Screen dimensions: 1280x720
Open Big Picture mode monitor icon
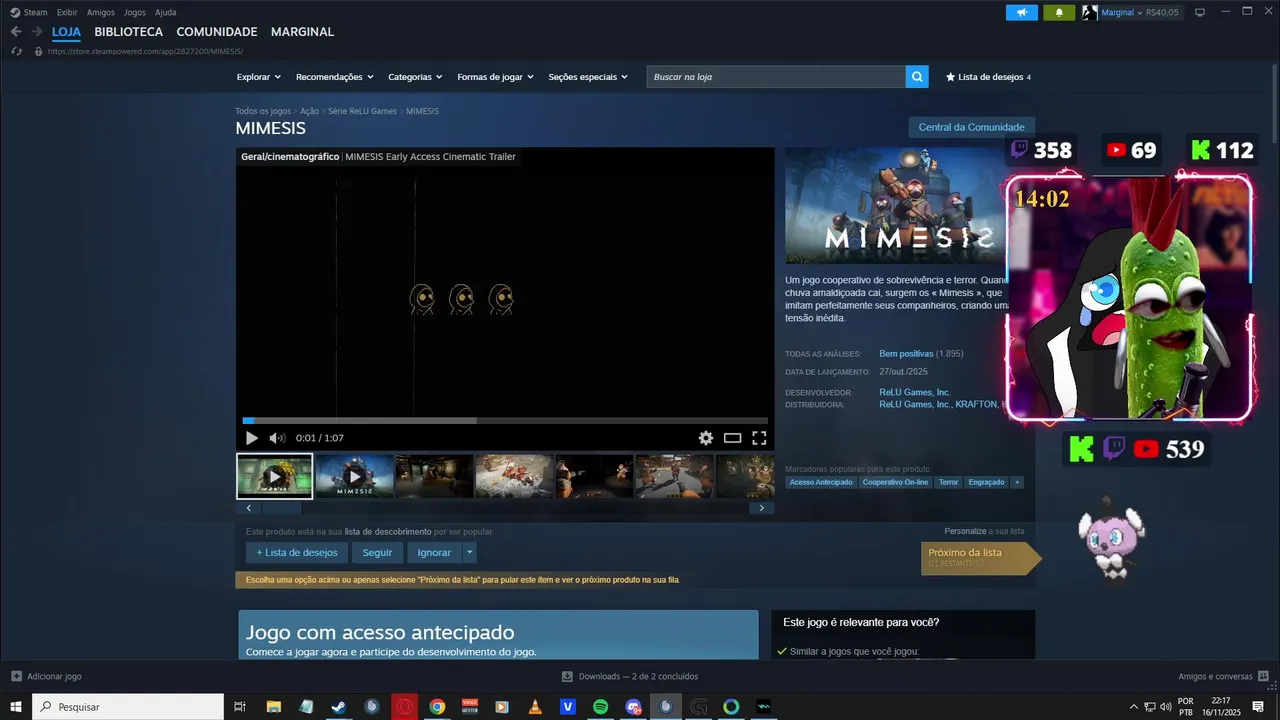point(1200,12)
